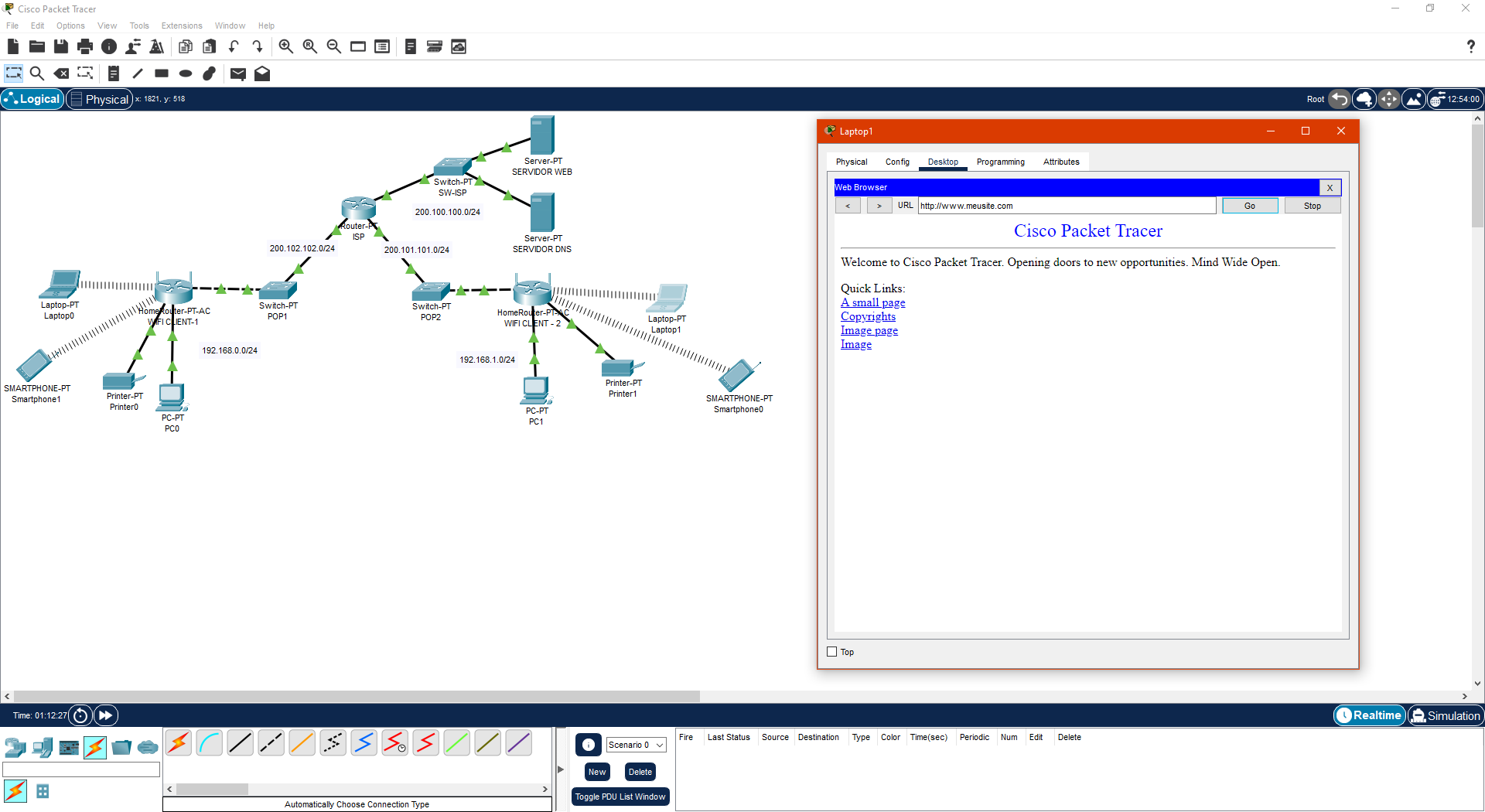Open the Tools menu

(x=139, y=26)
